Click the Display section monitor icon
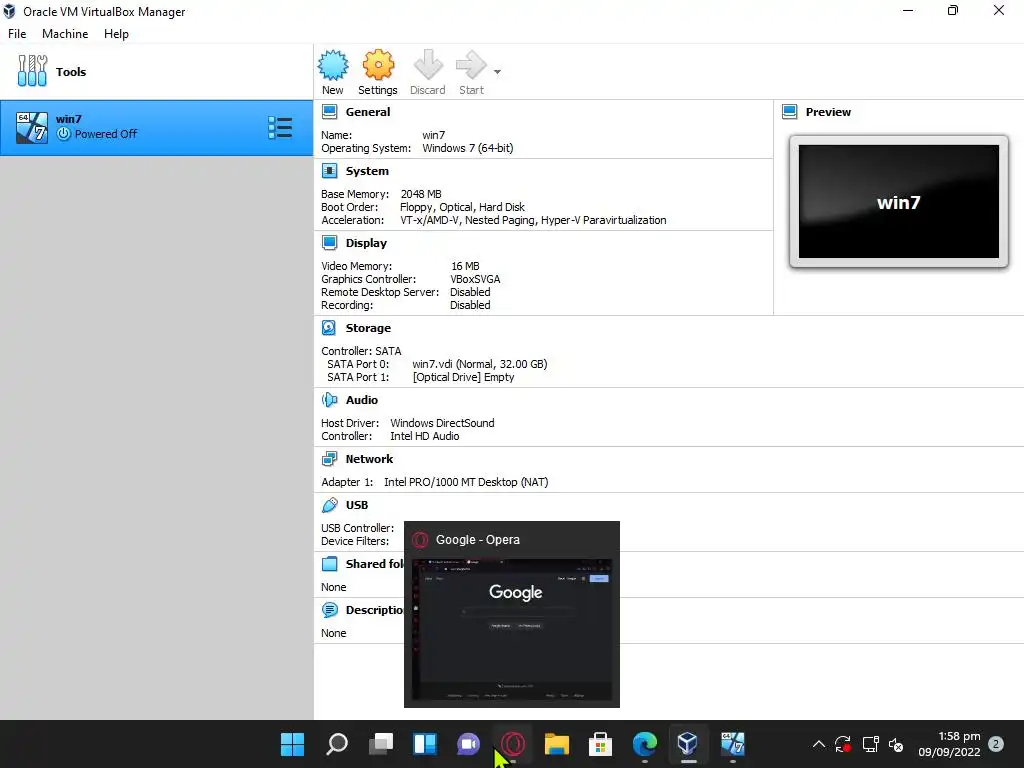1024x768 pixels. coord(330,243)
